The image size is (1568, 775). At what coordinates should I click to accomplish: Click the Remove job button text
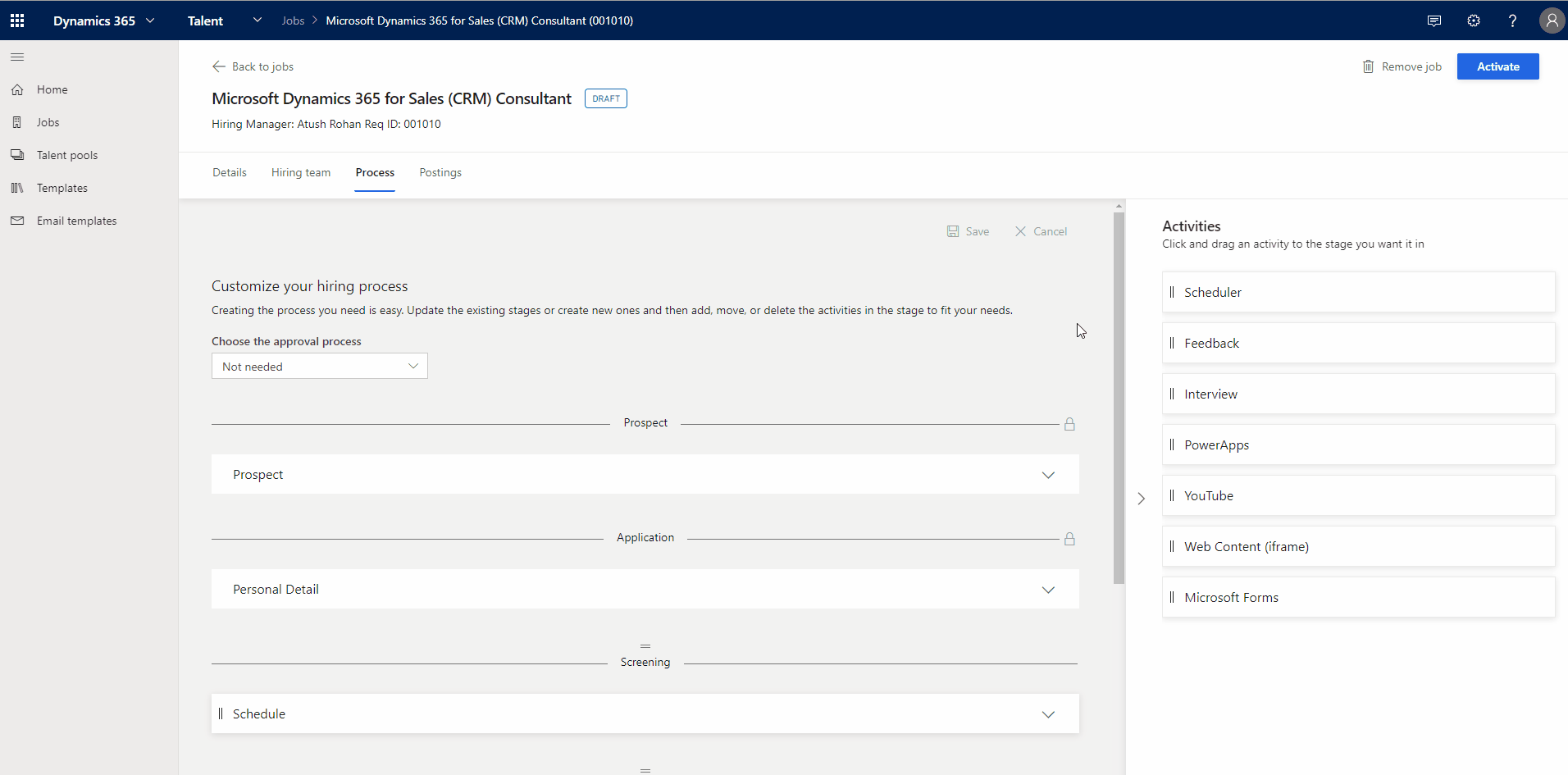pyautogui.click(x=1411, y=66)
